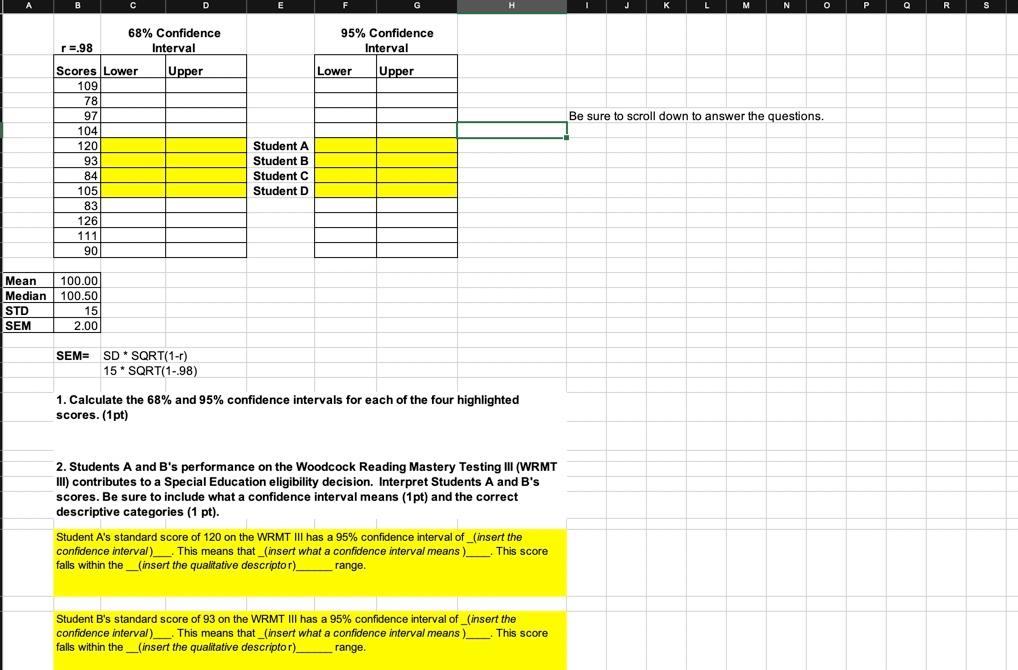Select 95% Upper cell for Student A

pyautogui.click(x=417, y=145)
